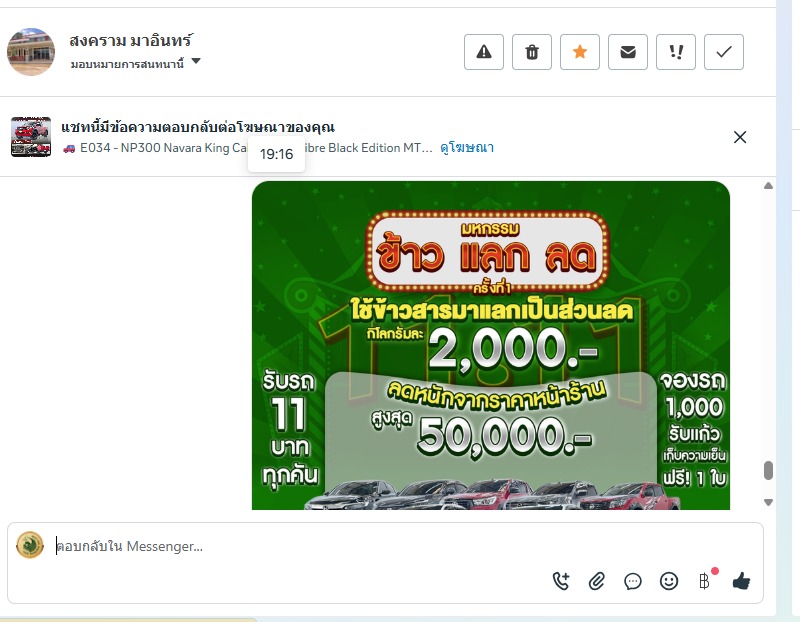The image size is (800, 622).
Task: Toggle the orange star on conversation
Action: click(580, 52)
